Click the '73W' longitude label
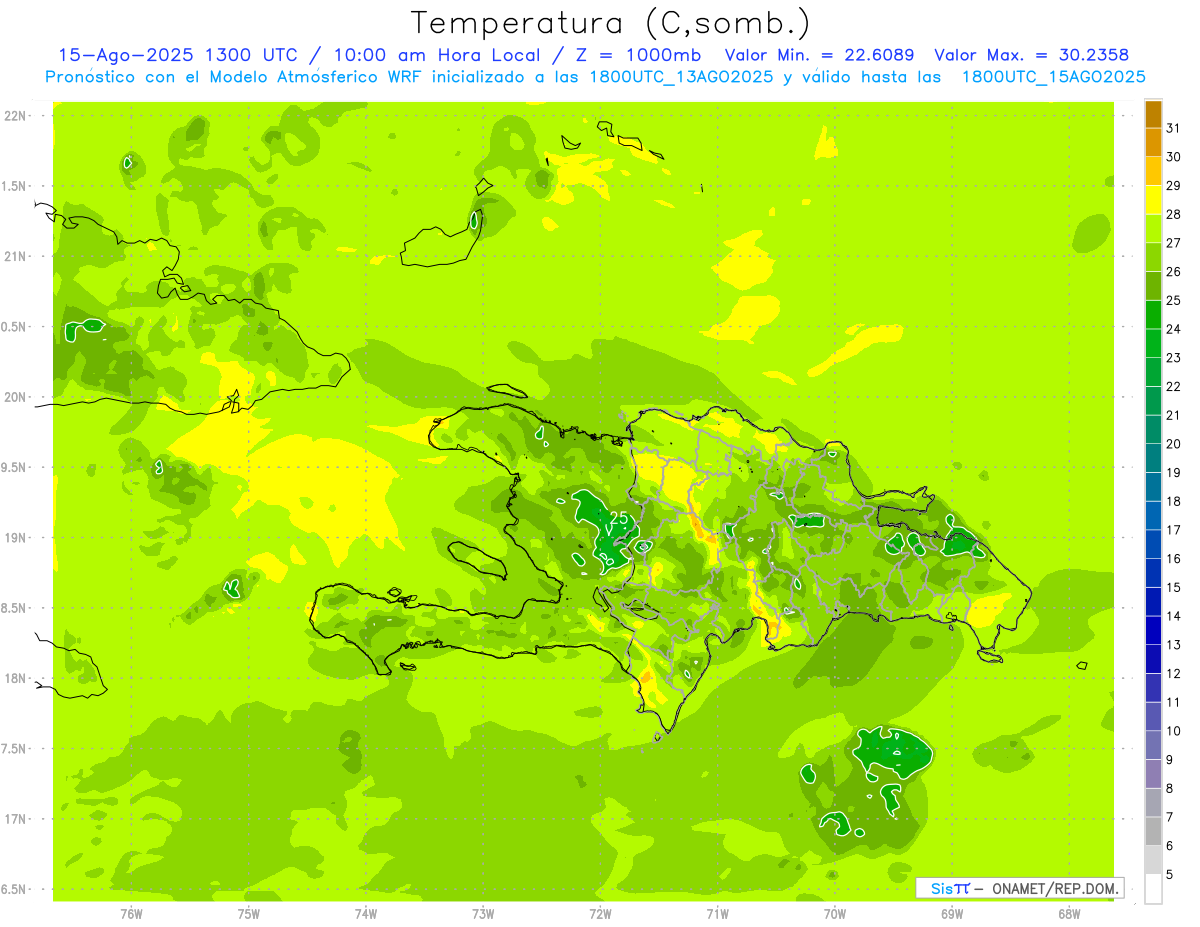 click(x=483, y=913)
